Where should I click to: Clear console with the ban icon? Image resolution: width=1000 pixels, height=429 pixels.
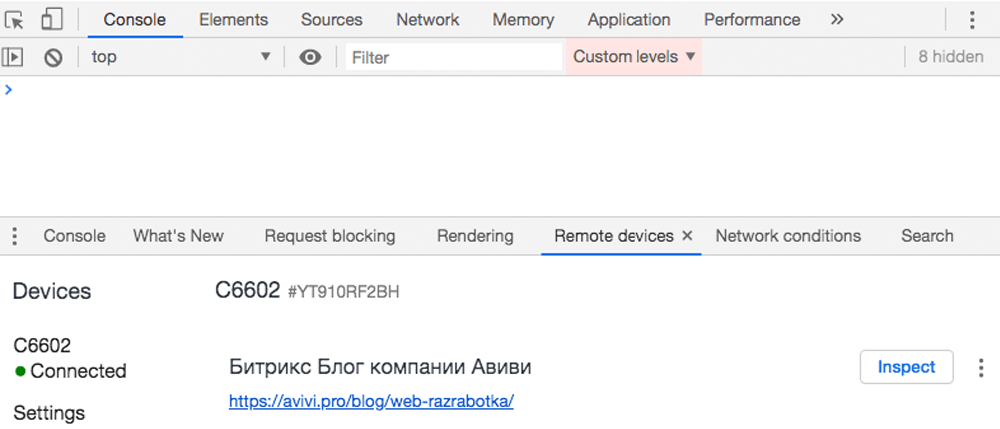pos(53,57)
